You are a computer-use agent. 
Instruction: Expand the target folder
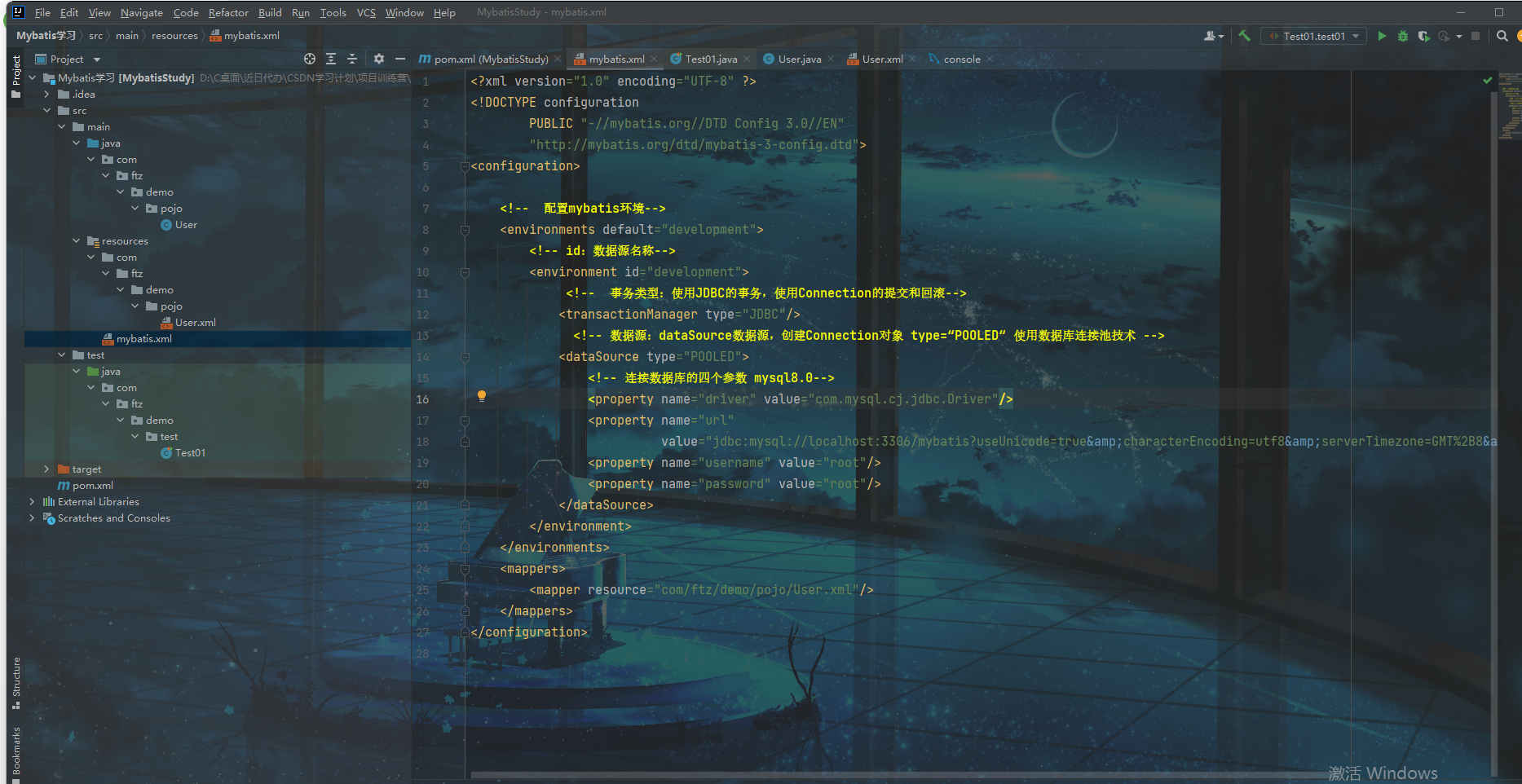click(46, 469)
